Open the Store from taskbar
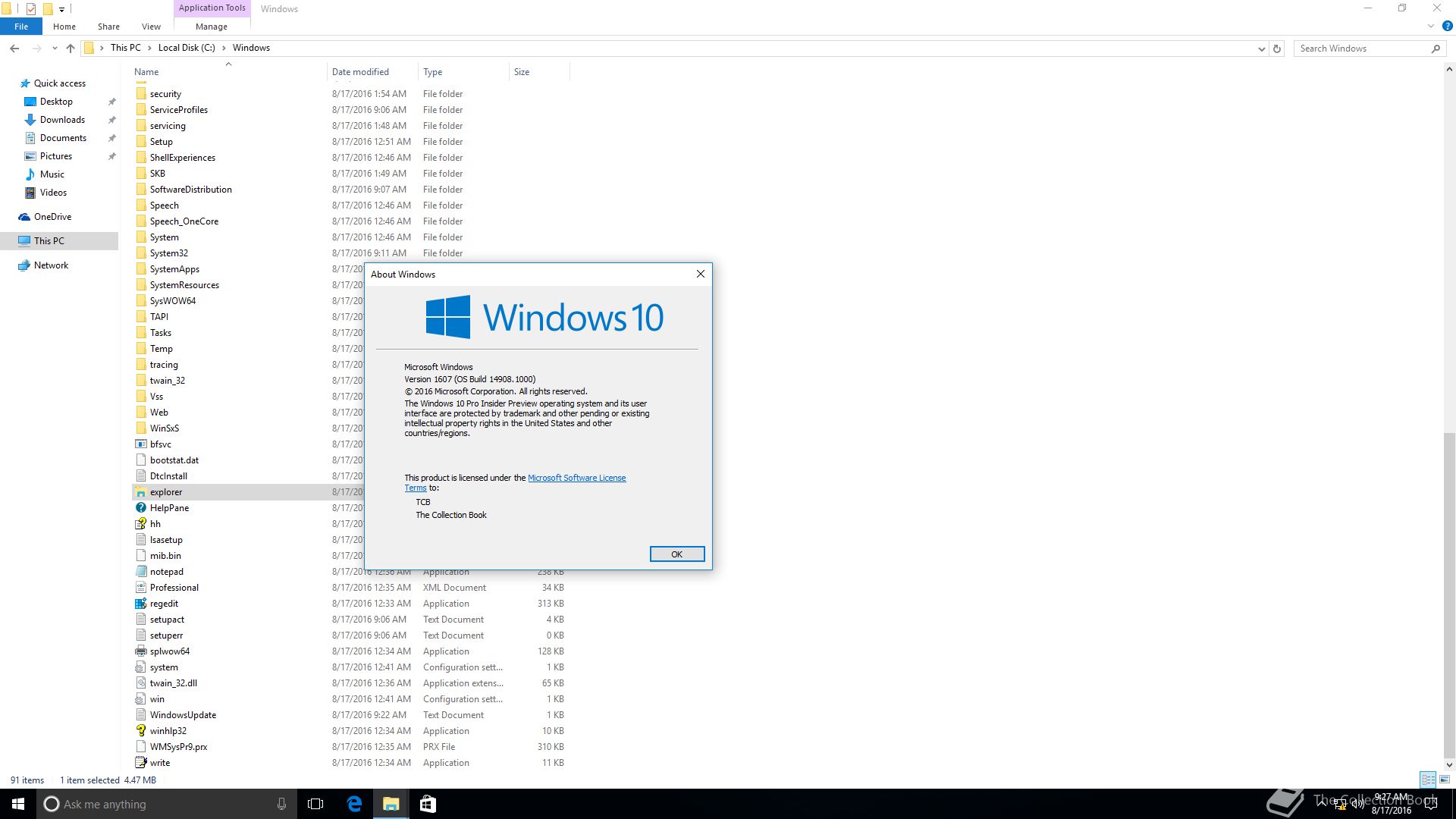Viewport: 1456px width, 819px height. (x=428, y=804)
